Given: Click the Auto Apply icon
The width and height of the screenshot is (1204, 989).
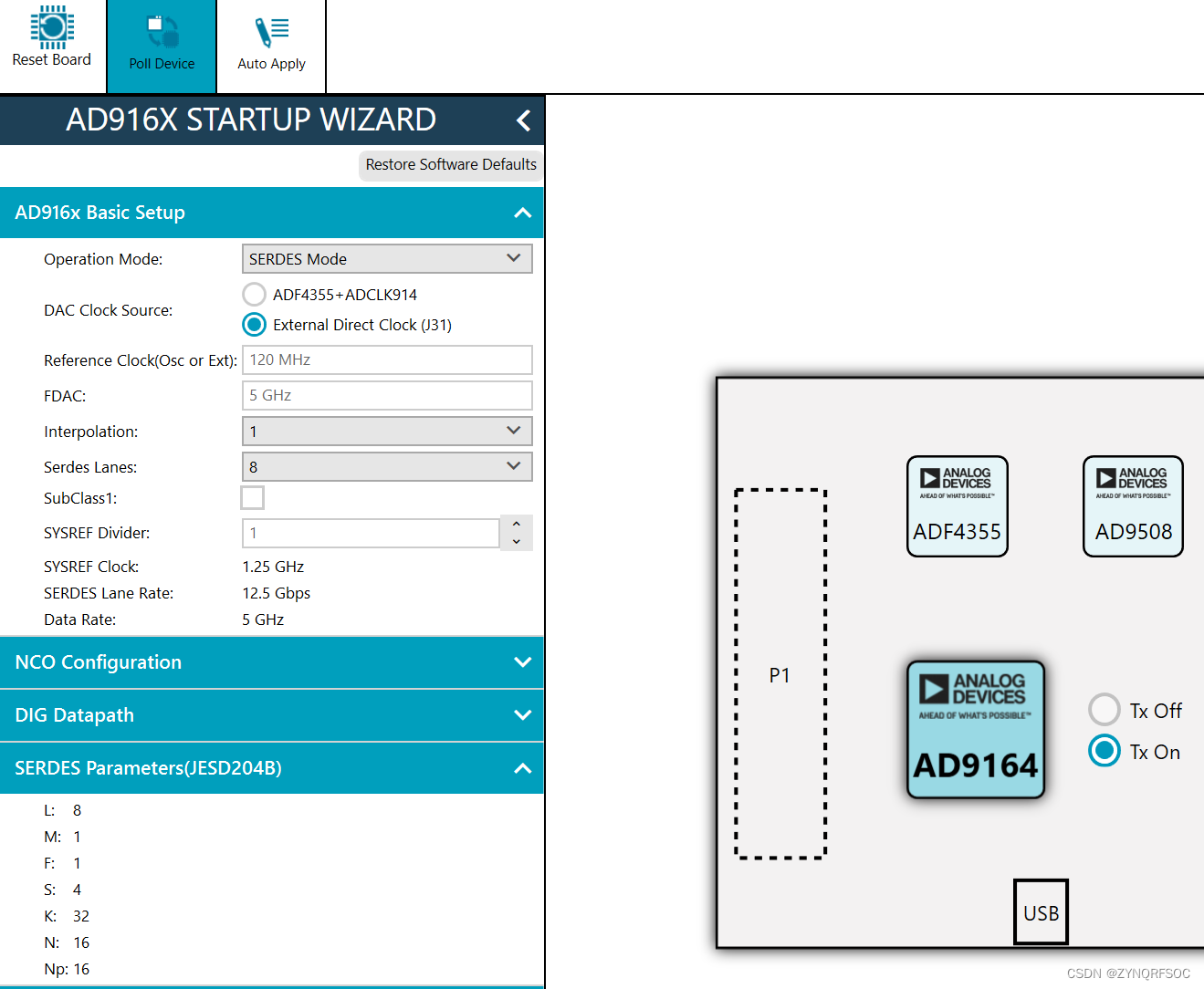Looking at the screenshot, I should pos(271,32).
